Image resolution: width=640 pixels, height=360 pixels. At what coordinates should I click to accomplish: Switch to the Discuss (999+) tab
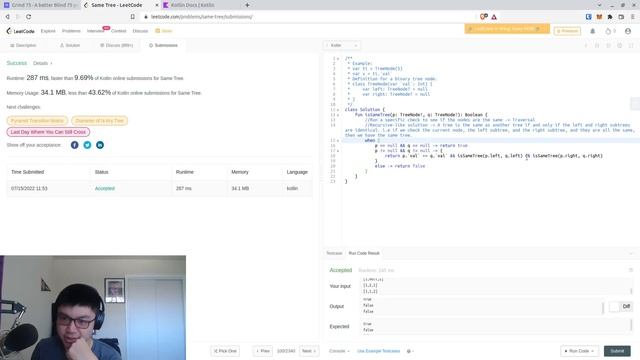117,45
